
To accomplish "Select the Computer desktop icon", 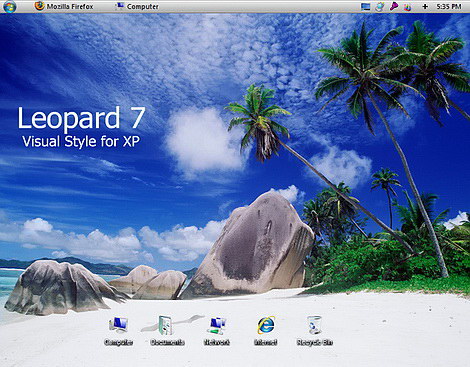I will point(118,324).
